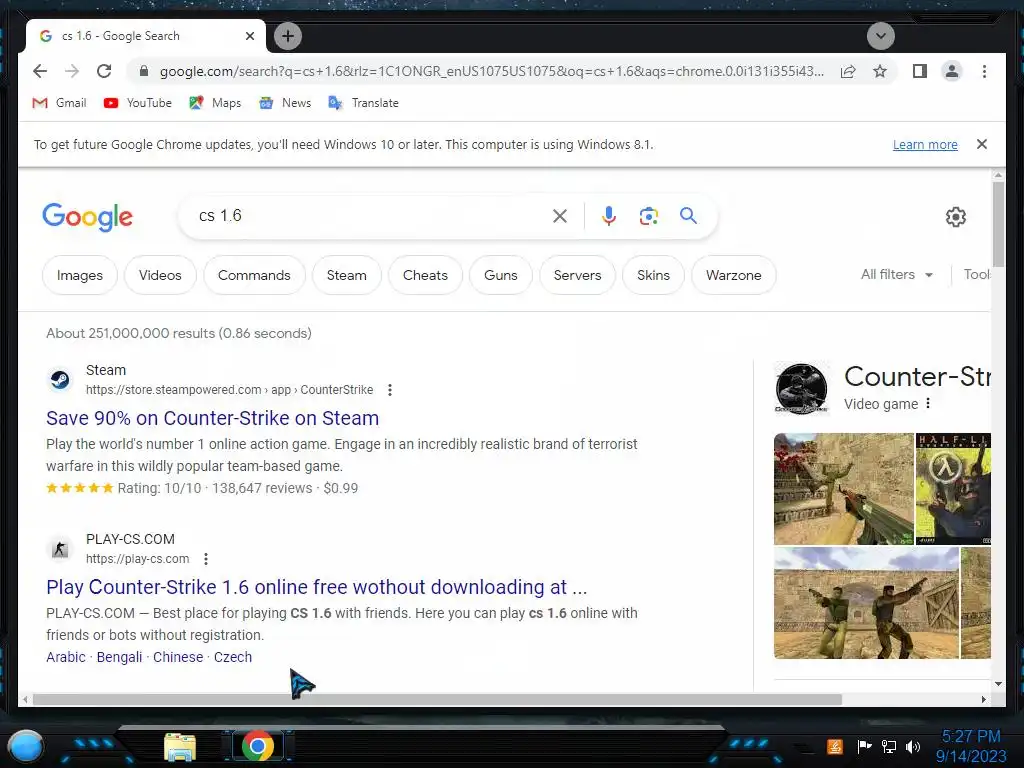1024x768 pixels.
Task: Click the Steam favicon in first result
Action: 60,379
